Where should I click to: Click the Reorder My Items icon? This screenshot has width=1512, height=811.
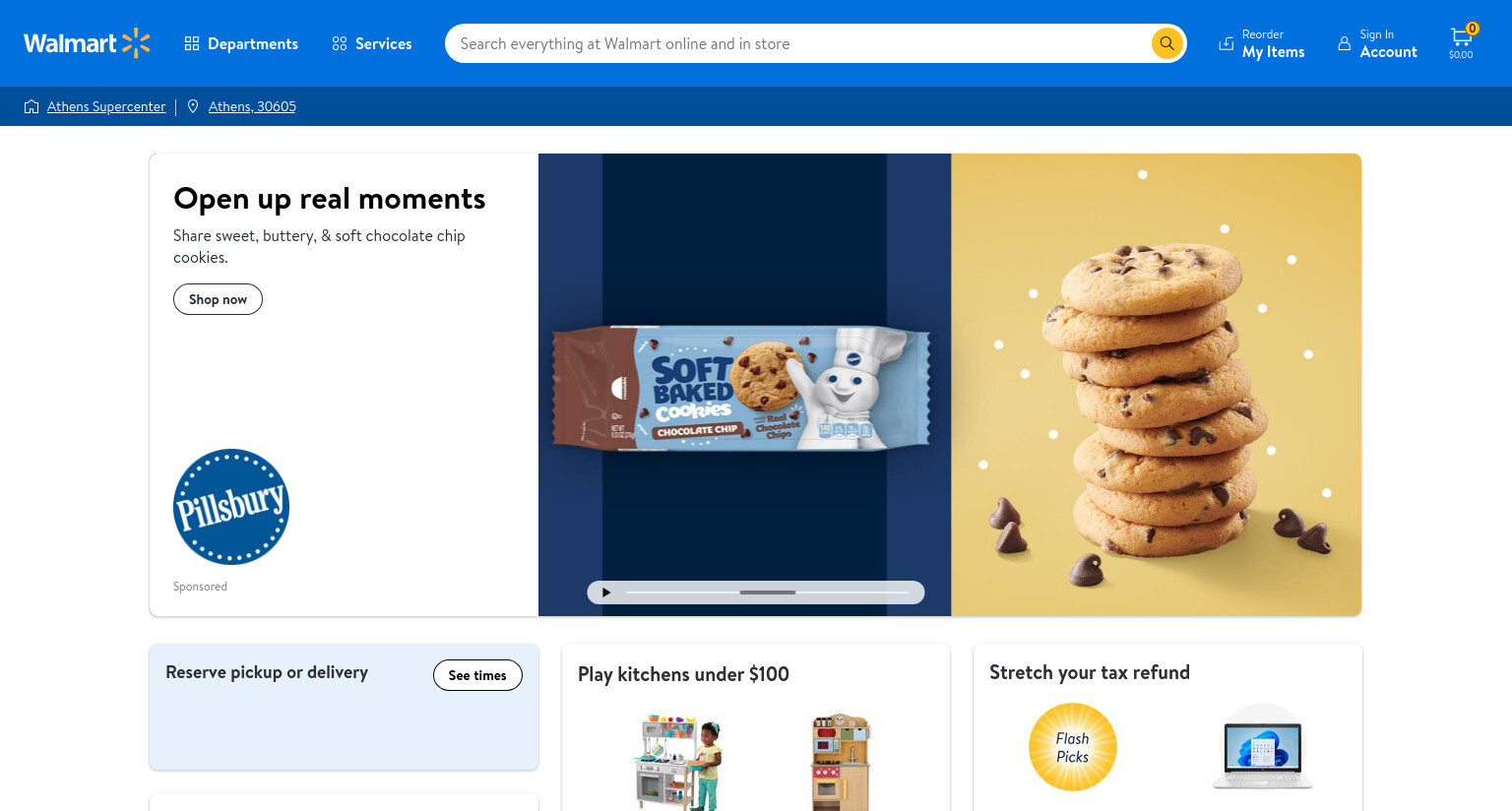point(1227,43)
